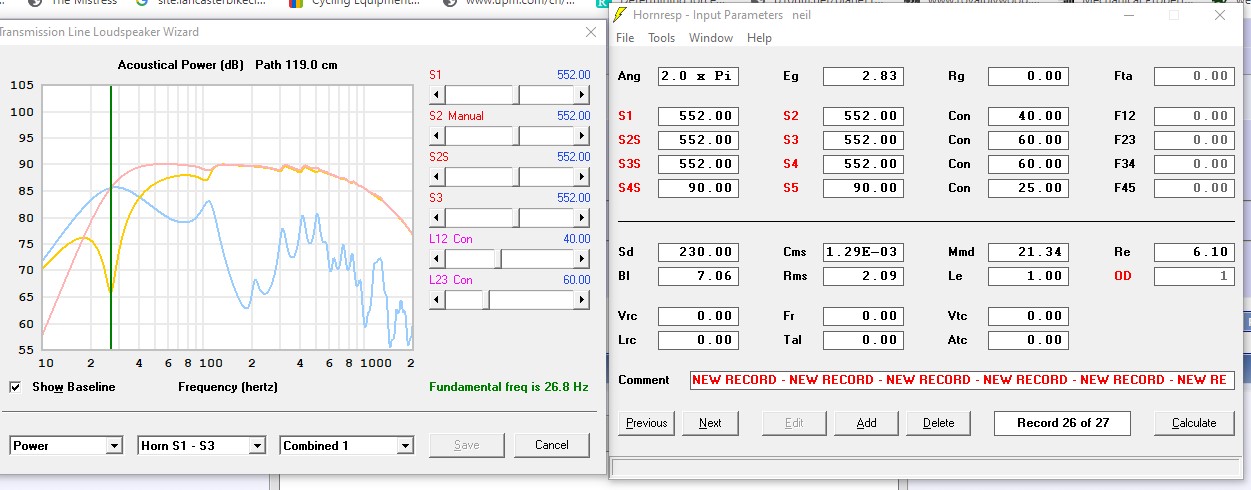Image resolution: width=1251 pixels, height=490 pixels.
Task: Open the Window menu in Hornresp
Action: click(711, 38)
